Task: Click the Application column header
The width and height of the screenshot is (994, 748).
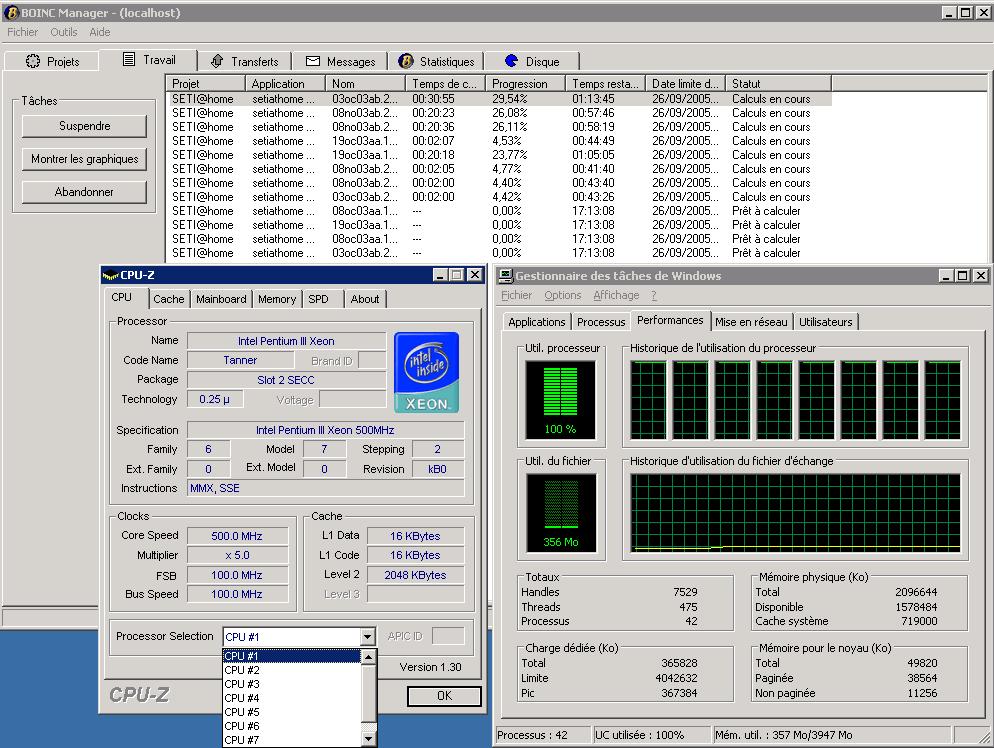Action: coord(285,84)
